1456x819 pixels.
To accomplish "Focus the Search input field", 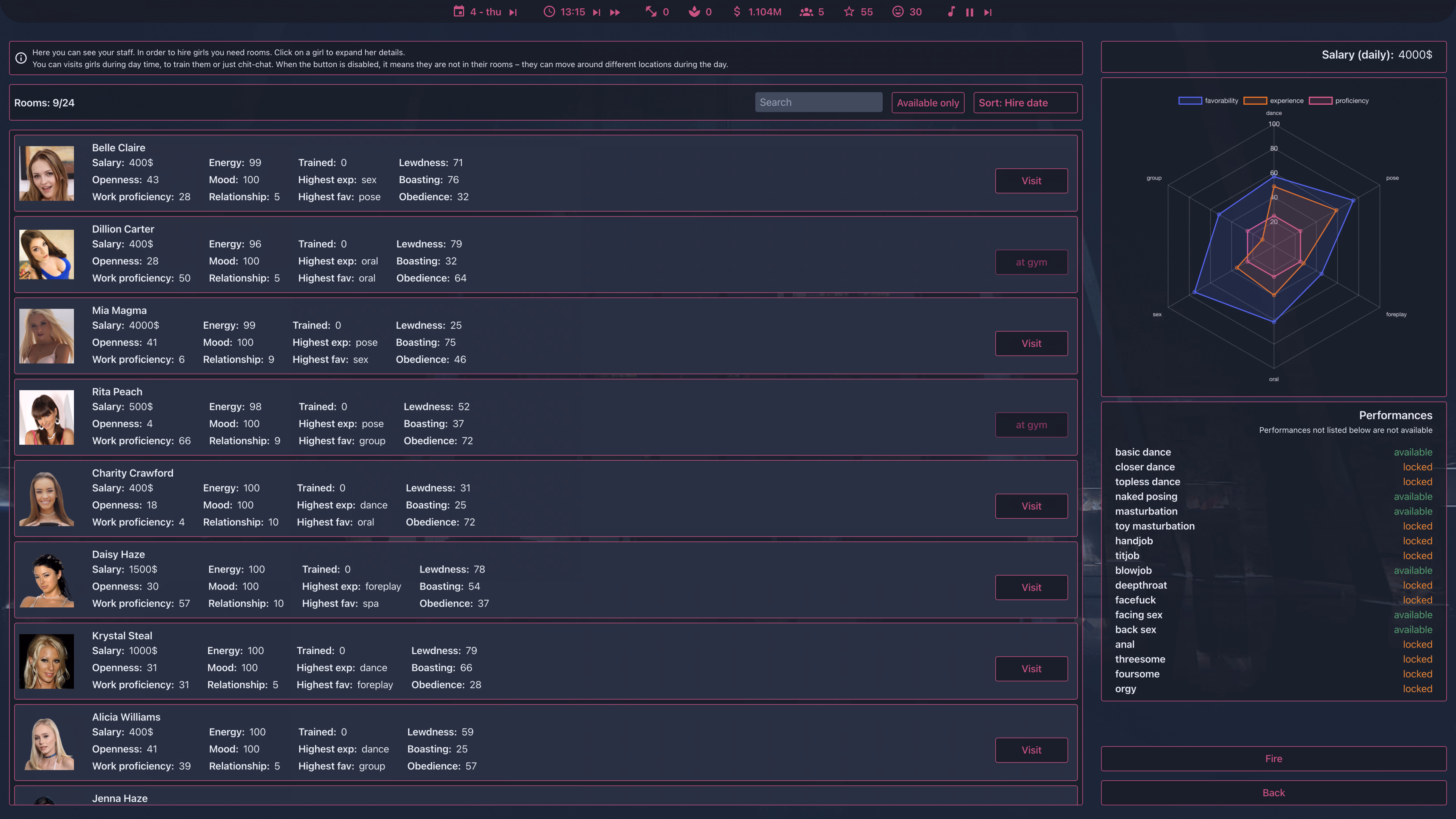I will click(x=819, y=102).
